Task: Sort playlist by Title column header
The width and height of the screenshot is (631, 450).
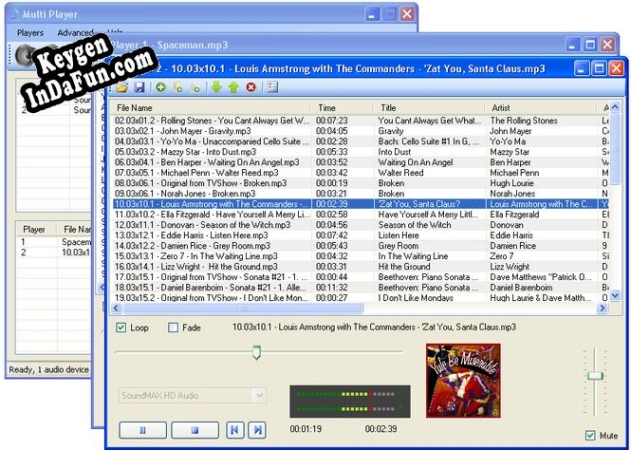Action: pyautogui.click(x=429, y=107)
